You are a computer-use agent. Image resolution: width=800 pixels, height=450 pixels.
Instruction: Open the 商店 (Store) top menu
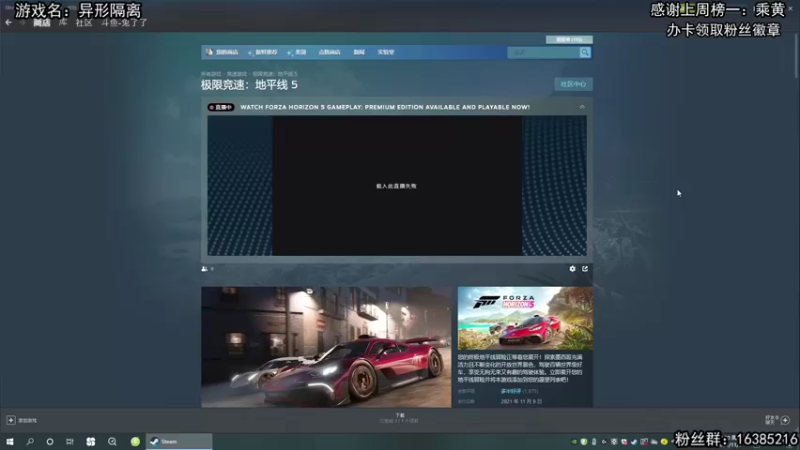[42, 22]
